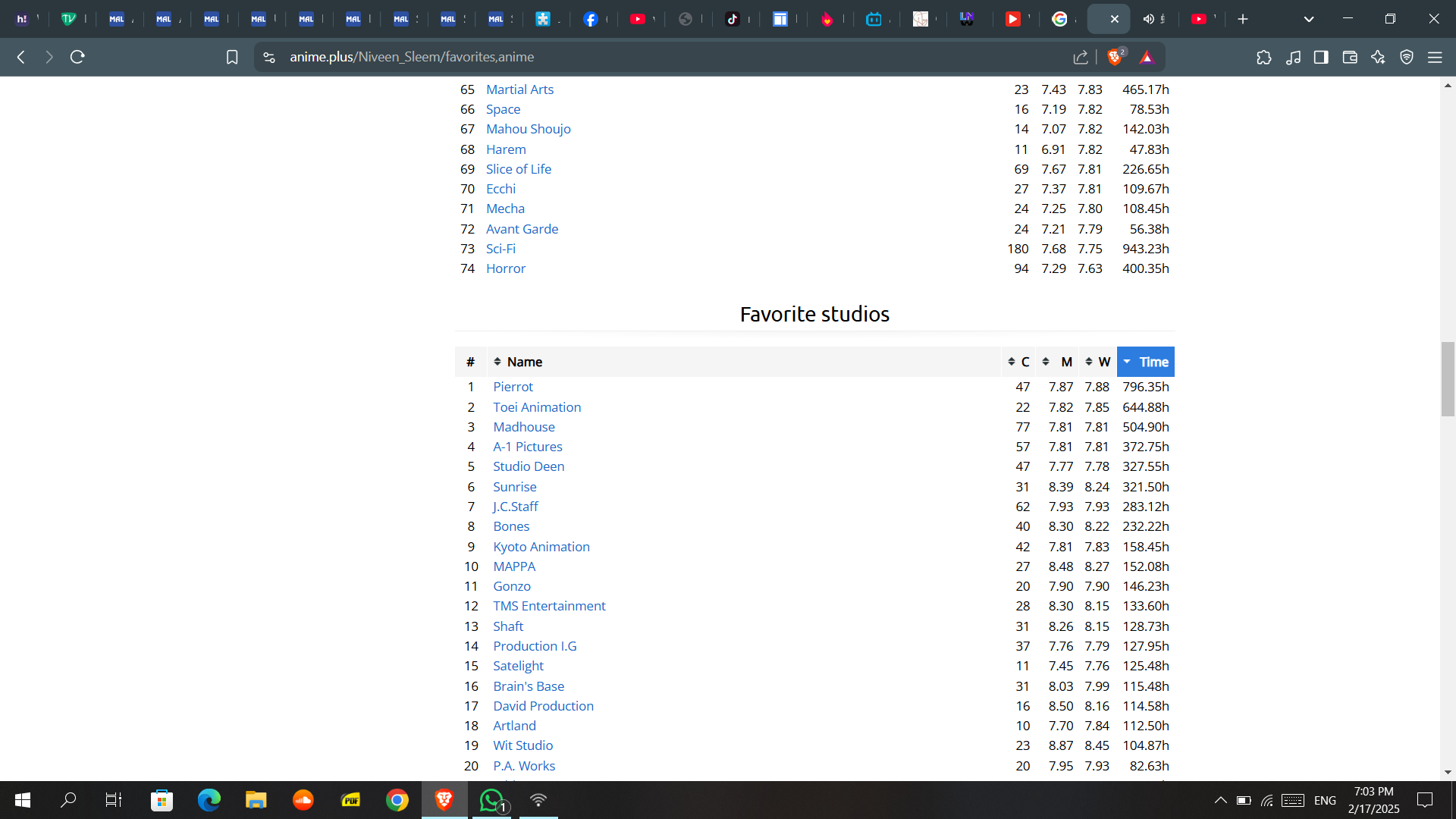Open Brave Wallet

point(1350,57)
